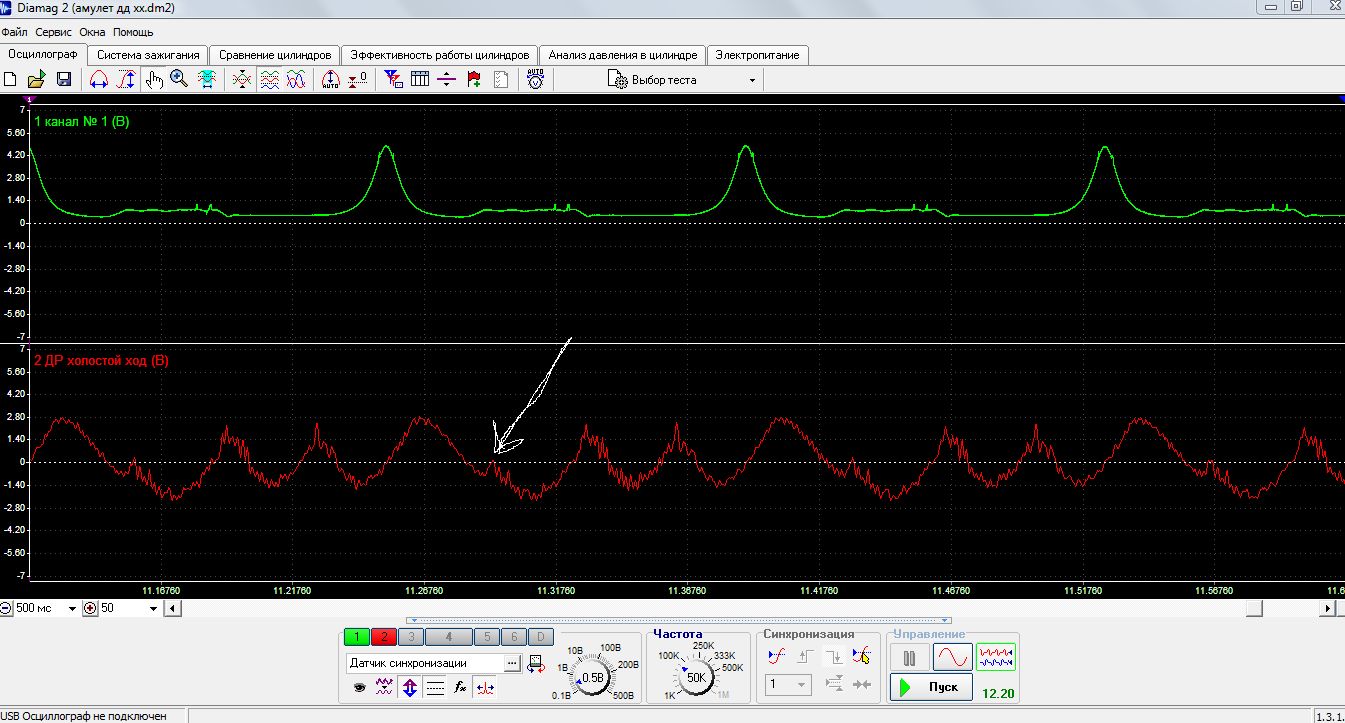Toggle the D digital channel button
1345x723 pixels.
(539, 636)
